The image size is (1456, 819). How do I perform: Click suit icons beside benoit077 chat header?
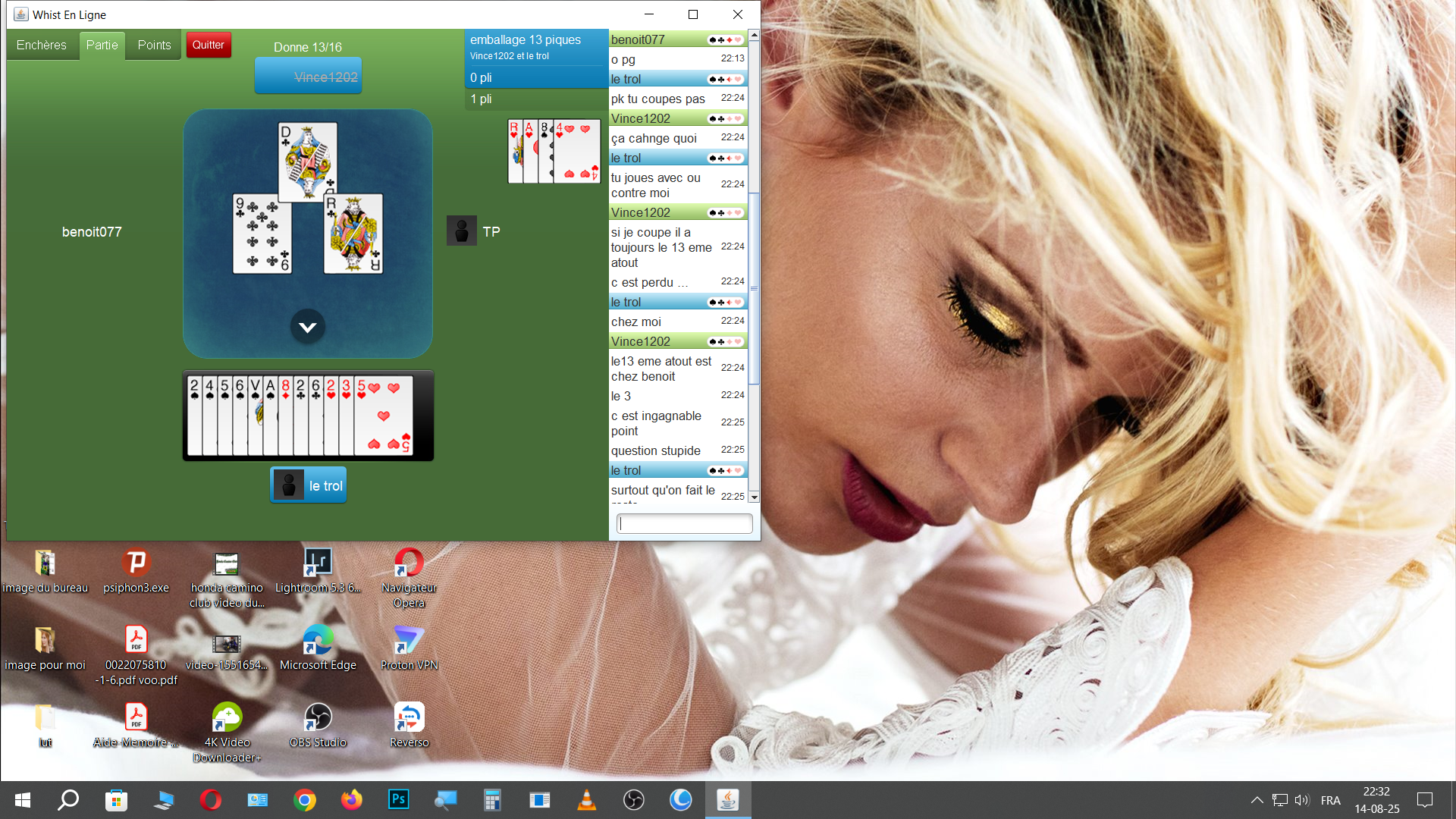[725, 39]
